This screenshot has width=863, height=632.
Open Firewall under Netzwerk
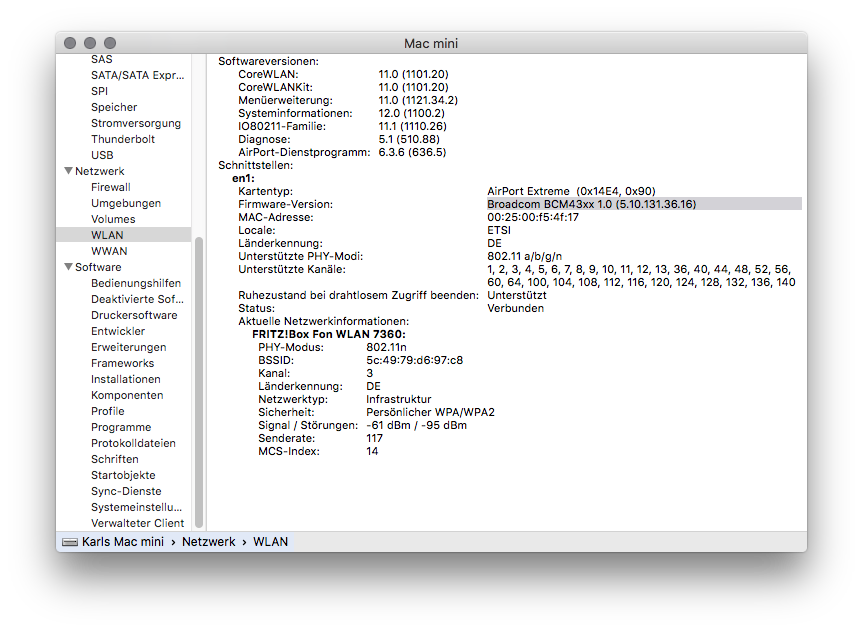pyautogui.click(x=111, y=187)
